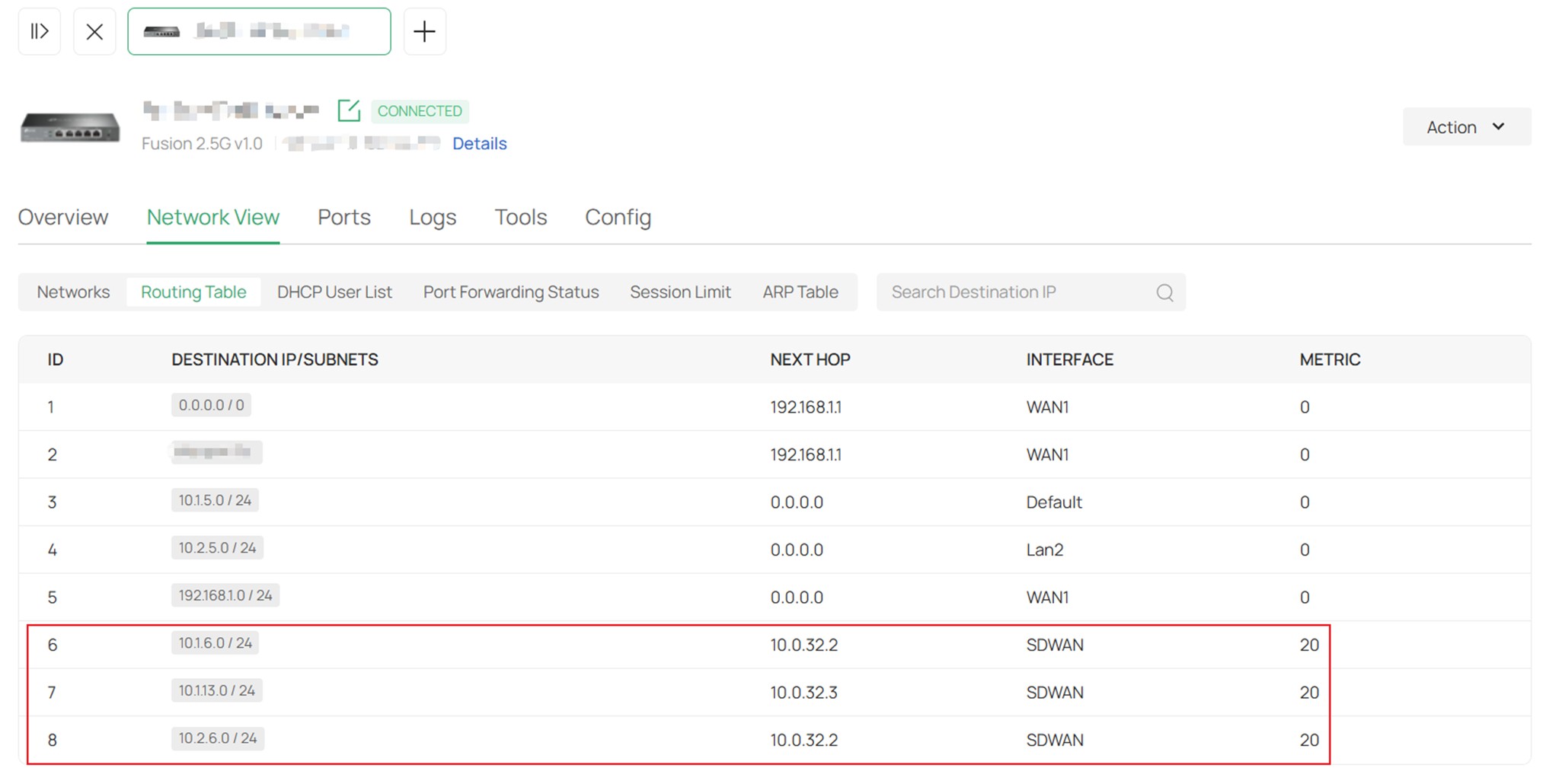Select destination 192.168.1.0 / 24

225,595
